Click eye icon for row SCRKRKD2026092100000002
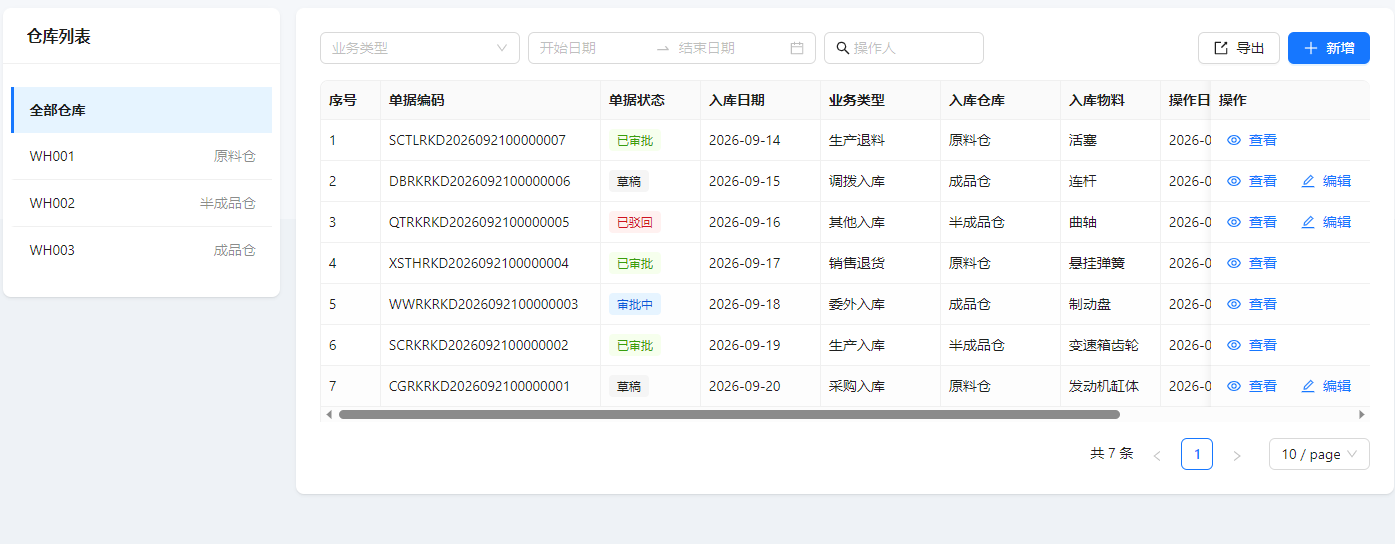1395x544 pixels. 1234,345
